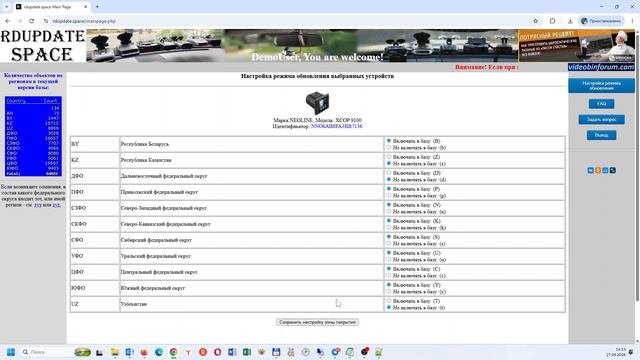The width and height of the screenshot is (640, 360).
Task: Click the 'Республика Казахстан' cell
Action: pyautogui.click(x=251, y=160)
